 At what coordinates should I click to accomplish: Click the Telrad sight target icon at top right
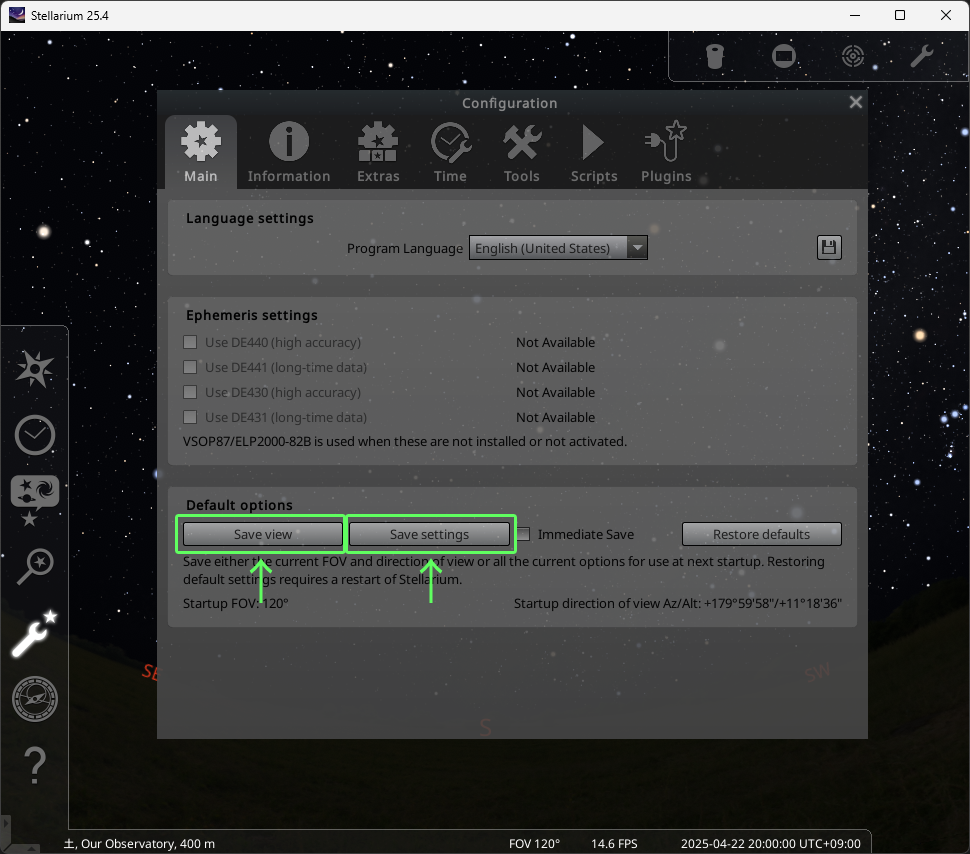(x=853, y=56)
